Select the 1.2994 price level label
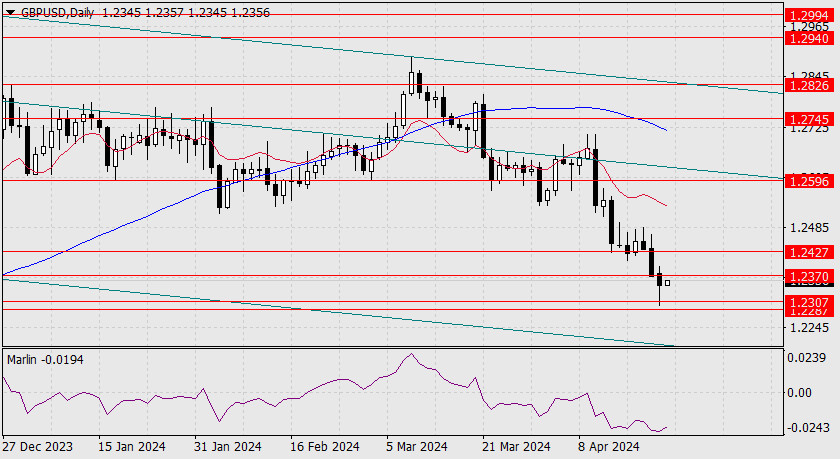 pos(809,16)
